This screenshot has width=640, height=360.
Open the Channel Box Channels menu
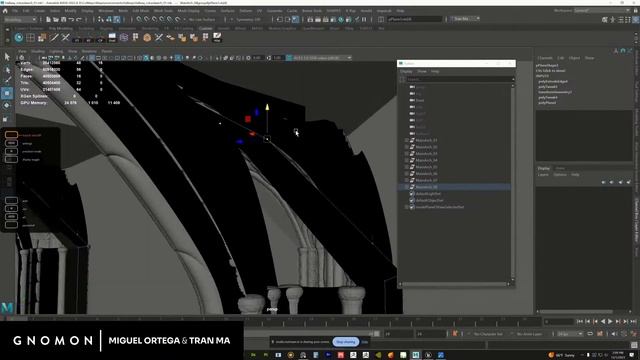tap(545, 58)
